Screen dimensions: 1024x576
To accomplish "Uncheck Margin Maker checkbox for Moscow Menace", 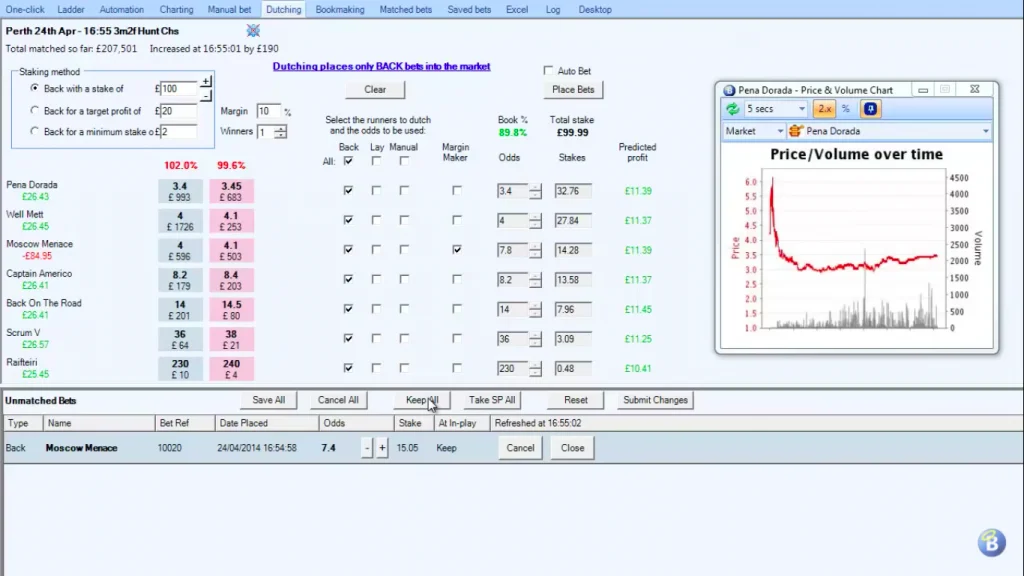I will tap(456, 249).
